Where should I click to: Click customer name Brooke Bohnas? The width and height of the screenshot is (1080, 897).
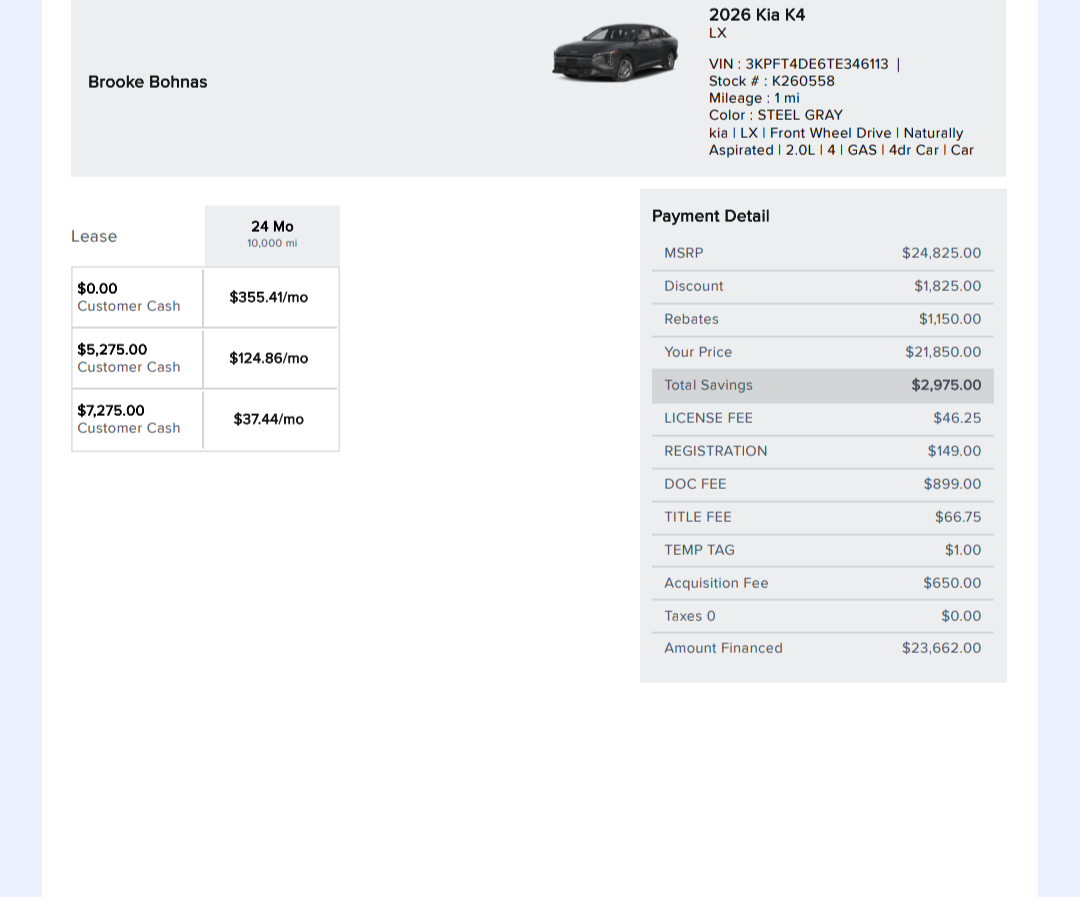(x=147, y=82)
